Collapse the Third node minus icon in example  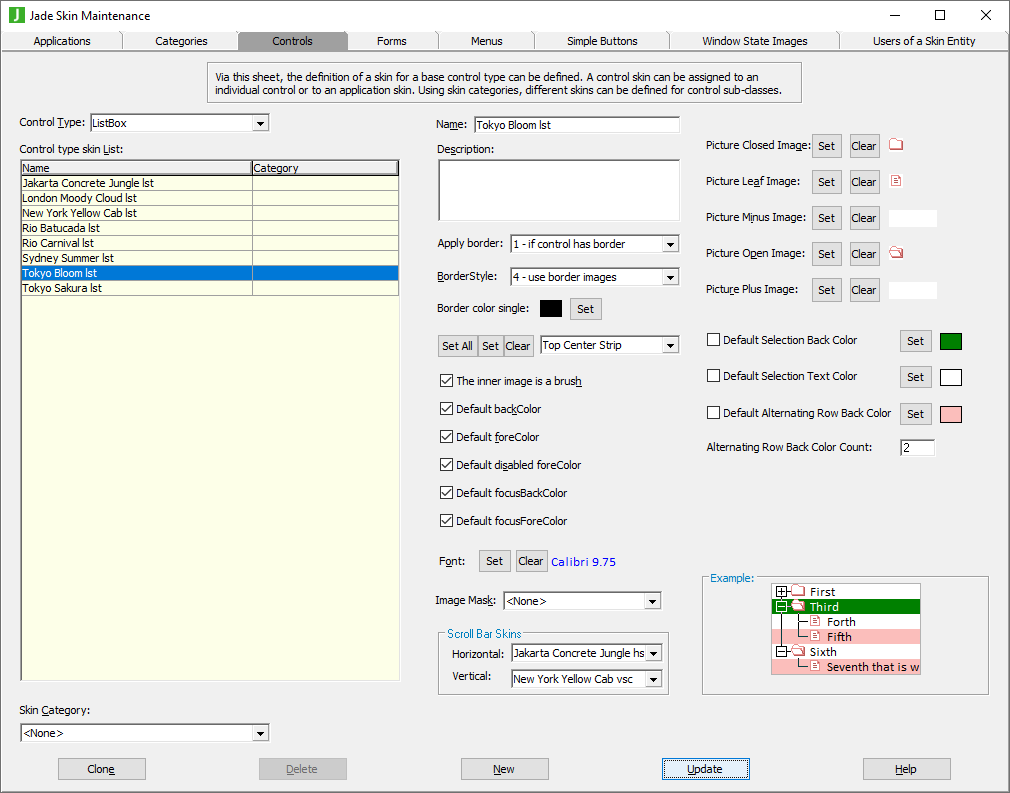782,607
